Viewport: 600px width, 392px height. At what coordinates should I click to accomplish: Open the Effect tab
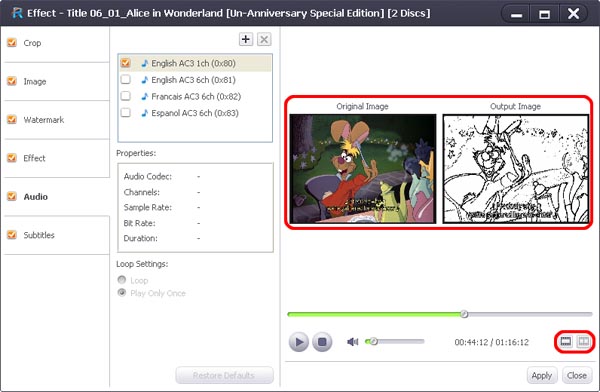point(57,158)
